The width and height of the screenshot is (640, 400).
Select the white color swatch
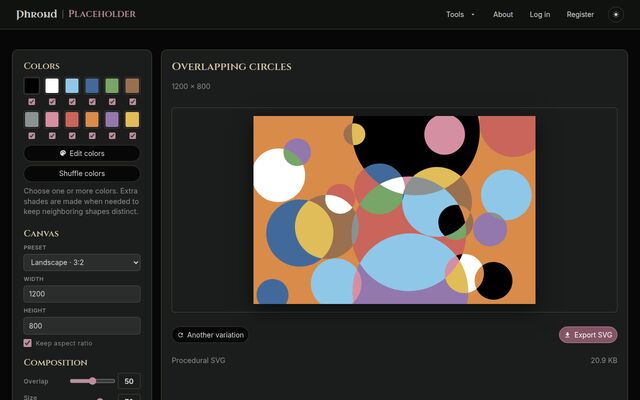pyautogui.click(x=52, y=86)
